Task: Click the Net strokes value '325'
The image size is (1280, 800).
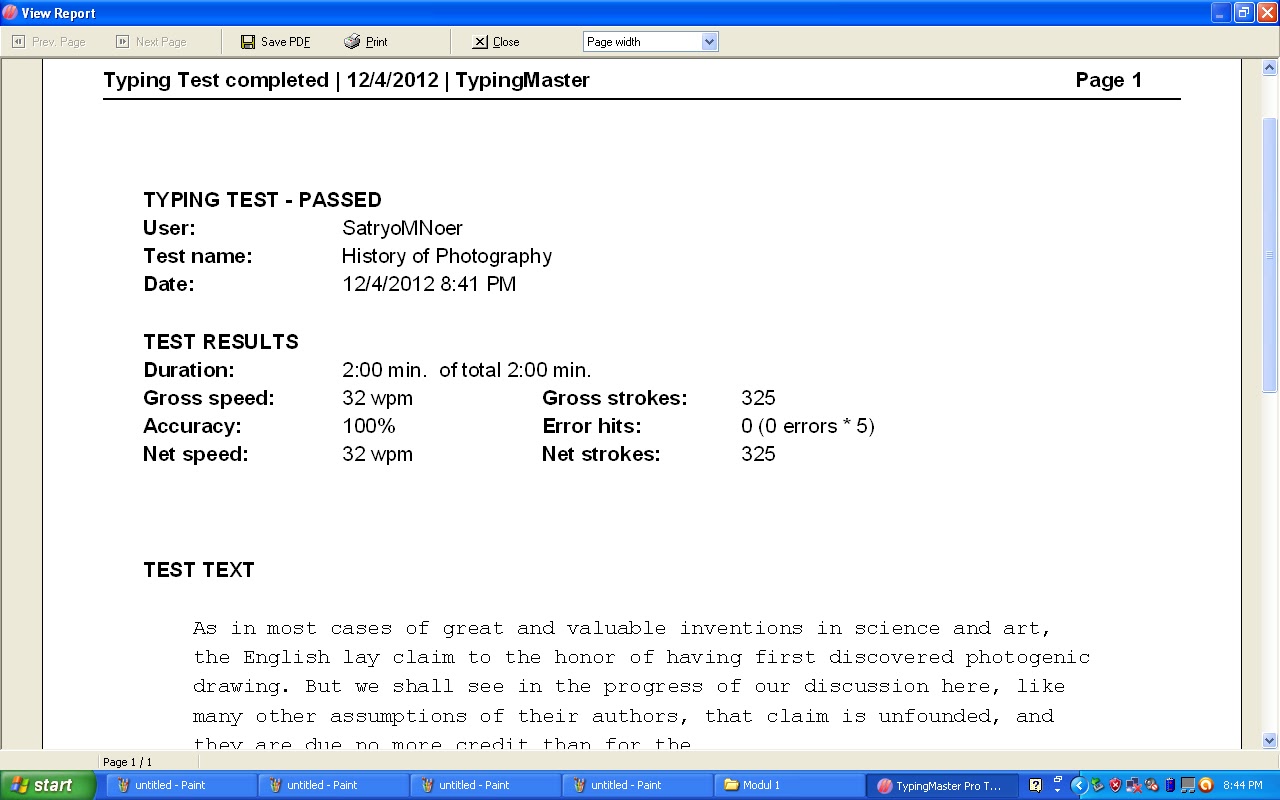Action: click(759, 454)
